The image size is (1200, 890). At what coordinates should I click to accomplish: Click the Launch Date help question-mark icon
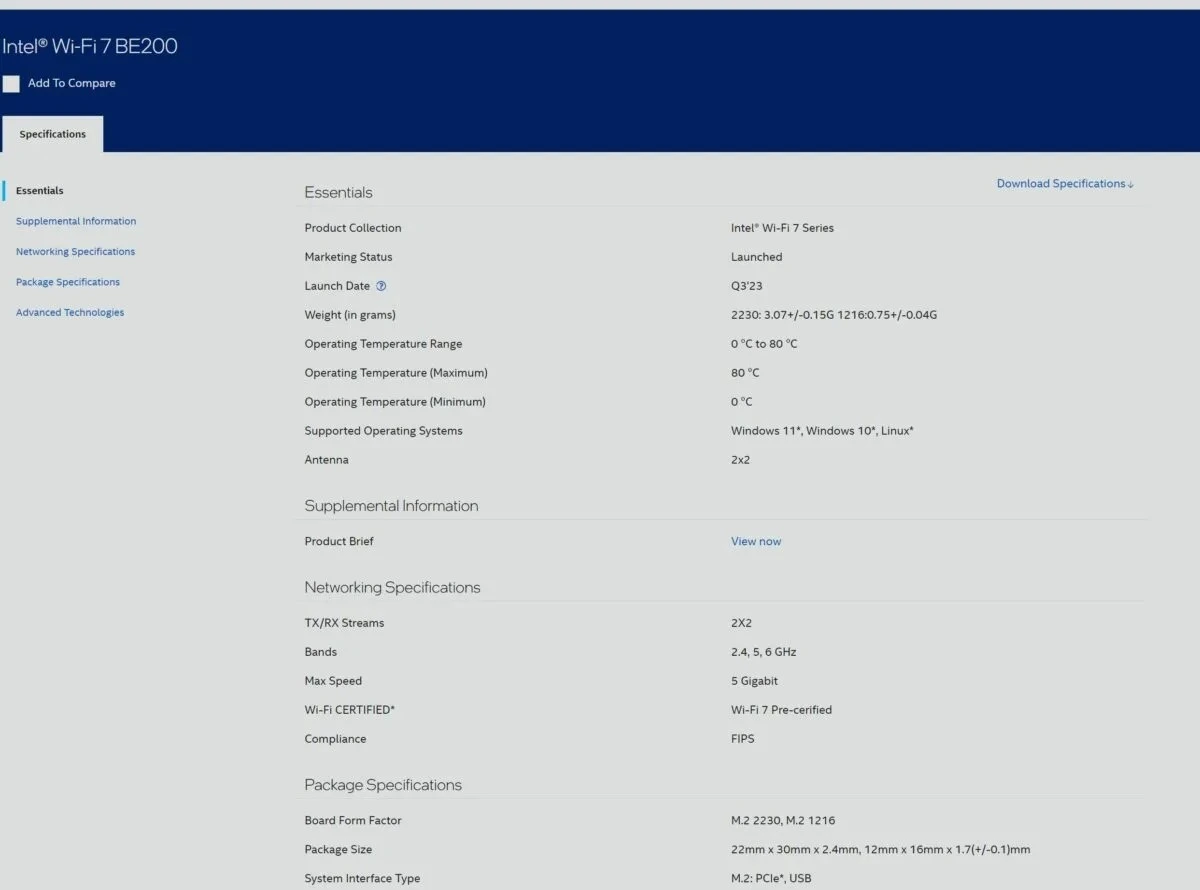[381, 286]
